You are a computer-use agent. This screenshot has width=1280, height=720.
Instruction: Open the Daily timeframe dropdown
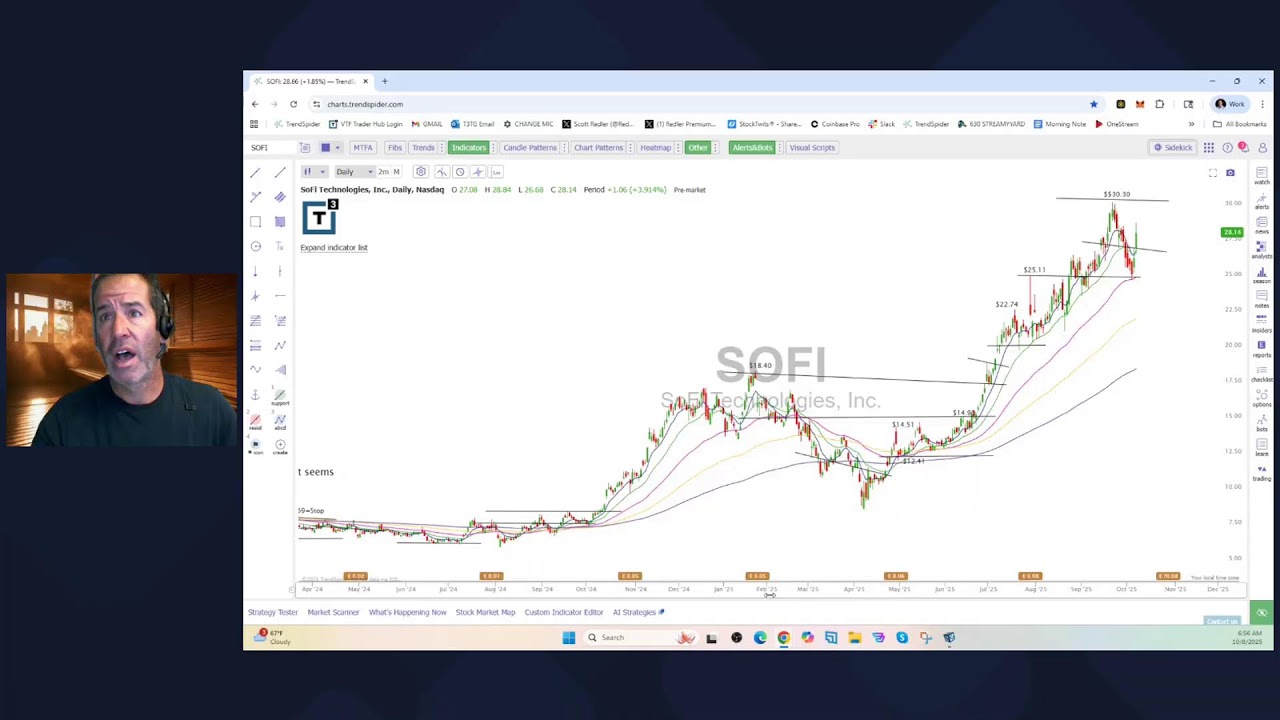click(x=353, y=172)
